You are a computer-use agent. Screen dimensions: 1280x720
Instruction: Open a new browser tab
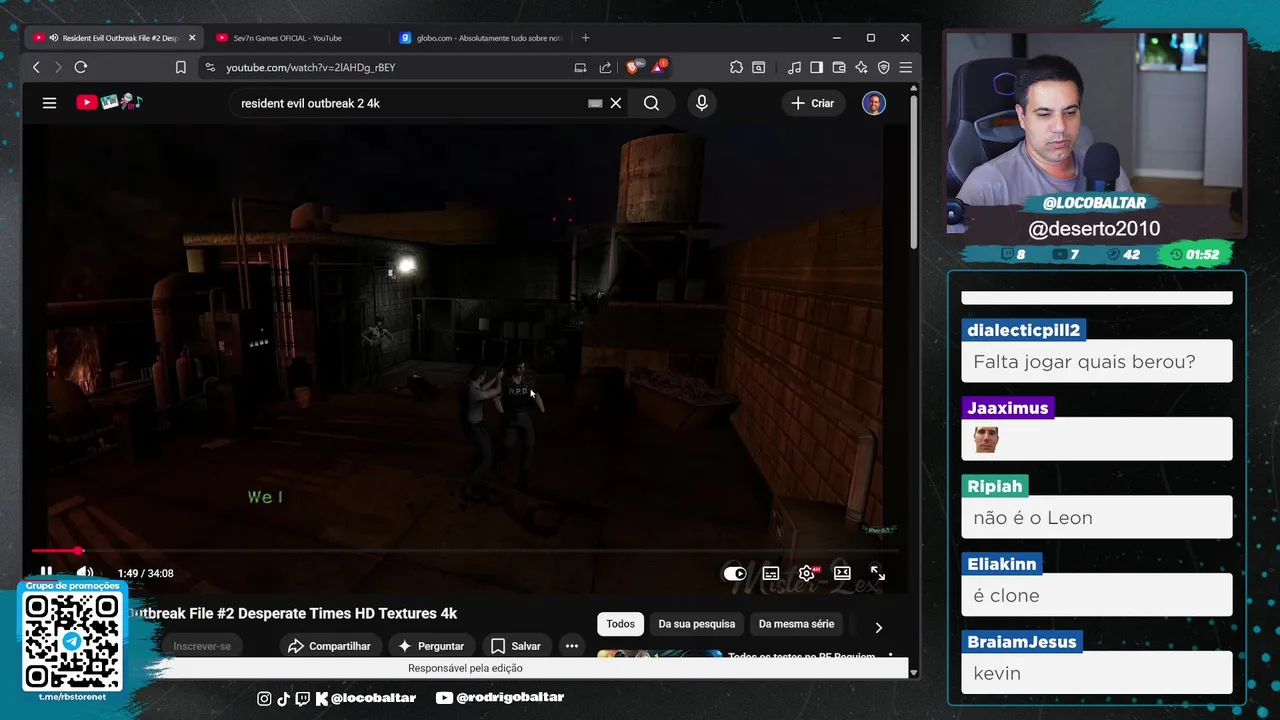(x=586, y=38)
